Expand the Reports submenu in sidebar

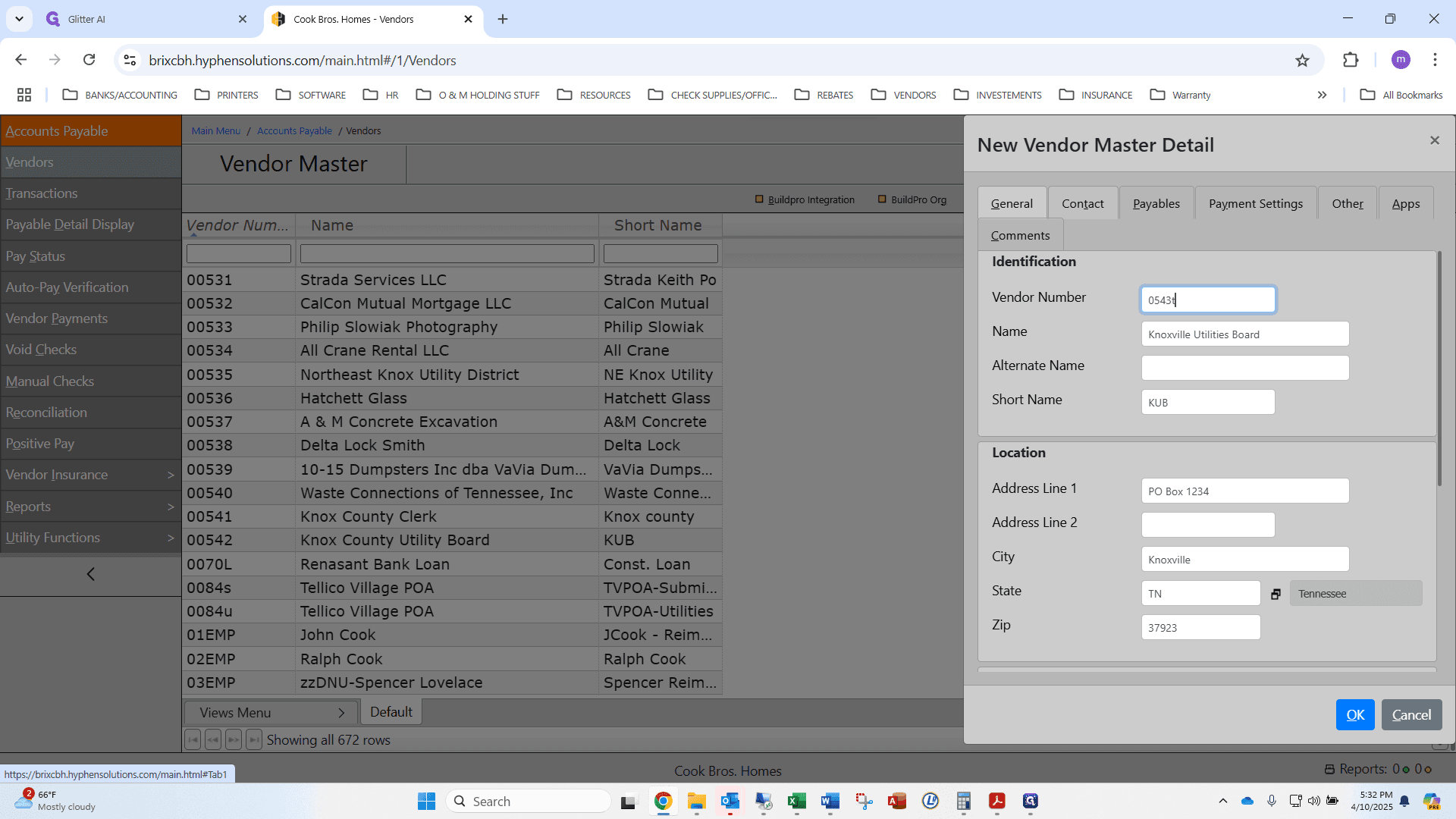(90, 507)
